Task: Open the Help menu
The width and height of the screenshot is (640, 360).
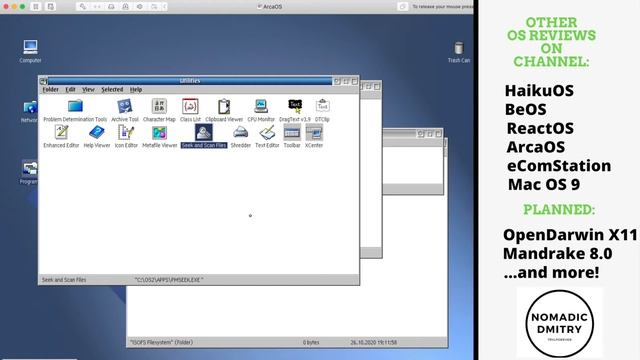Action: pos(136,89)
